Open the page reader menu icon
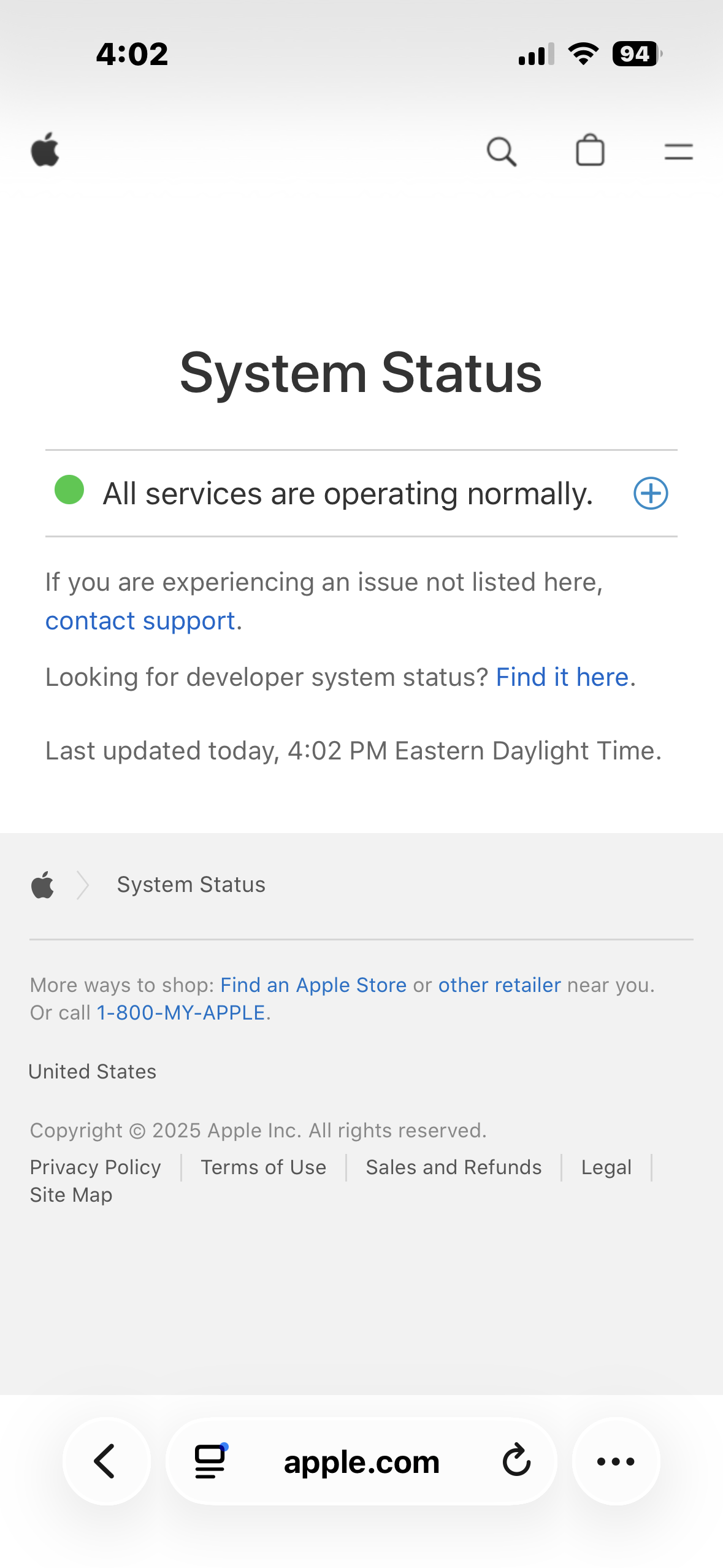The width and height of the screenshot is (723, 1568). pos(210,1461)
